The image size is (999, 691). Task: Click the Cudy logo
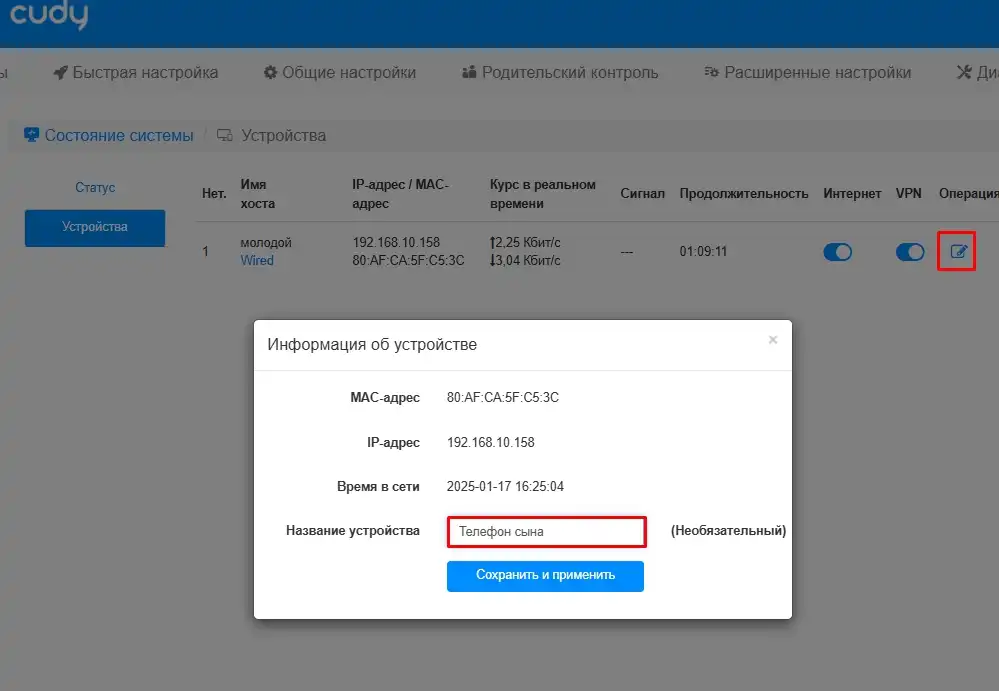point(49,15)
